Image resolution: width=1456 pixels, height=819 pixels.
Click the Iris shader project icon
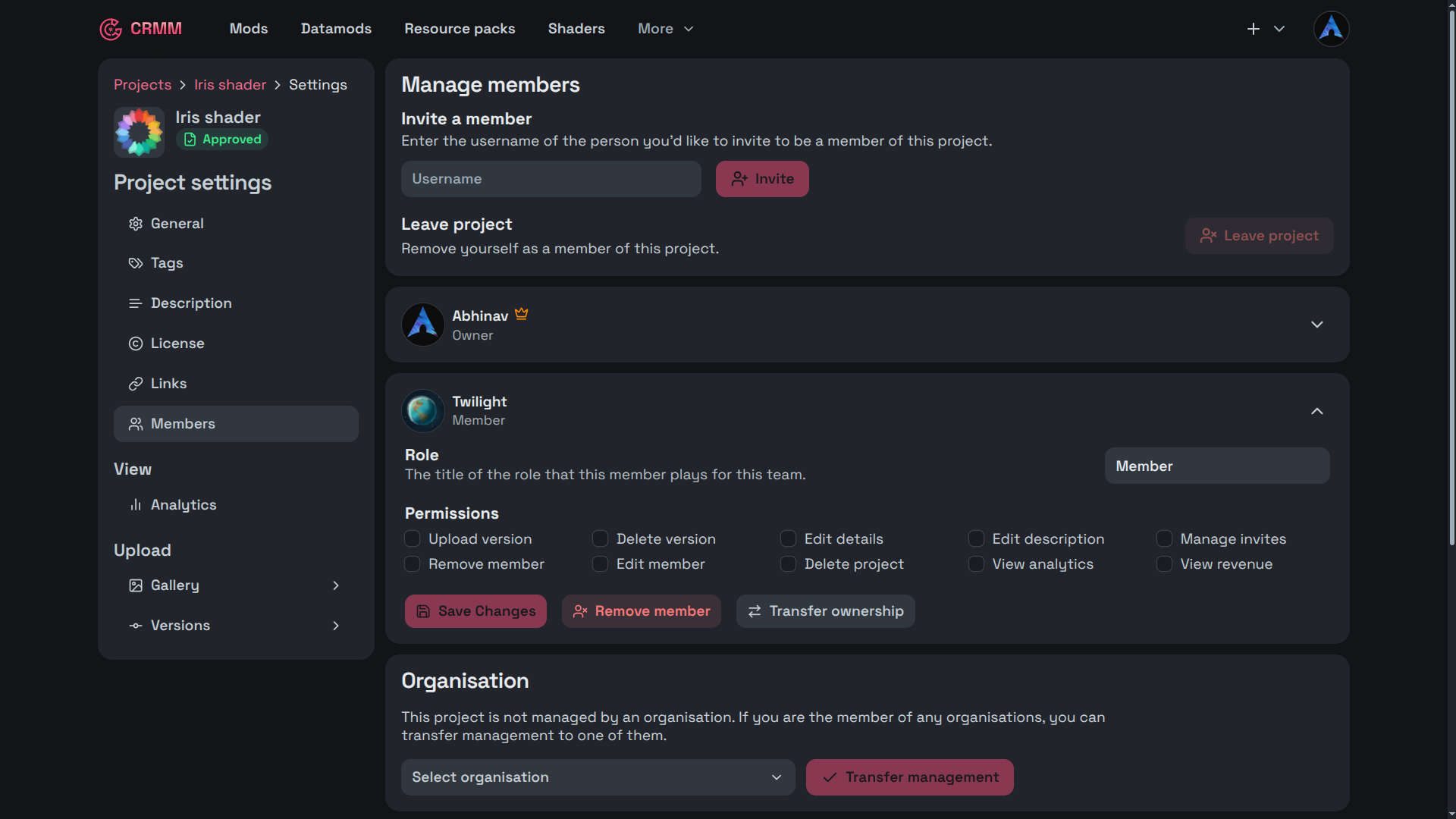coord(139,132)
